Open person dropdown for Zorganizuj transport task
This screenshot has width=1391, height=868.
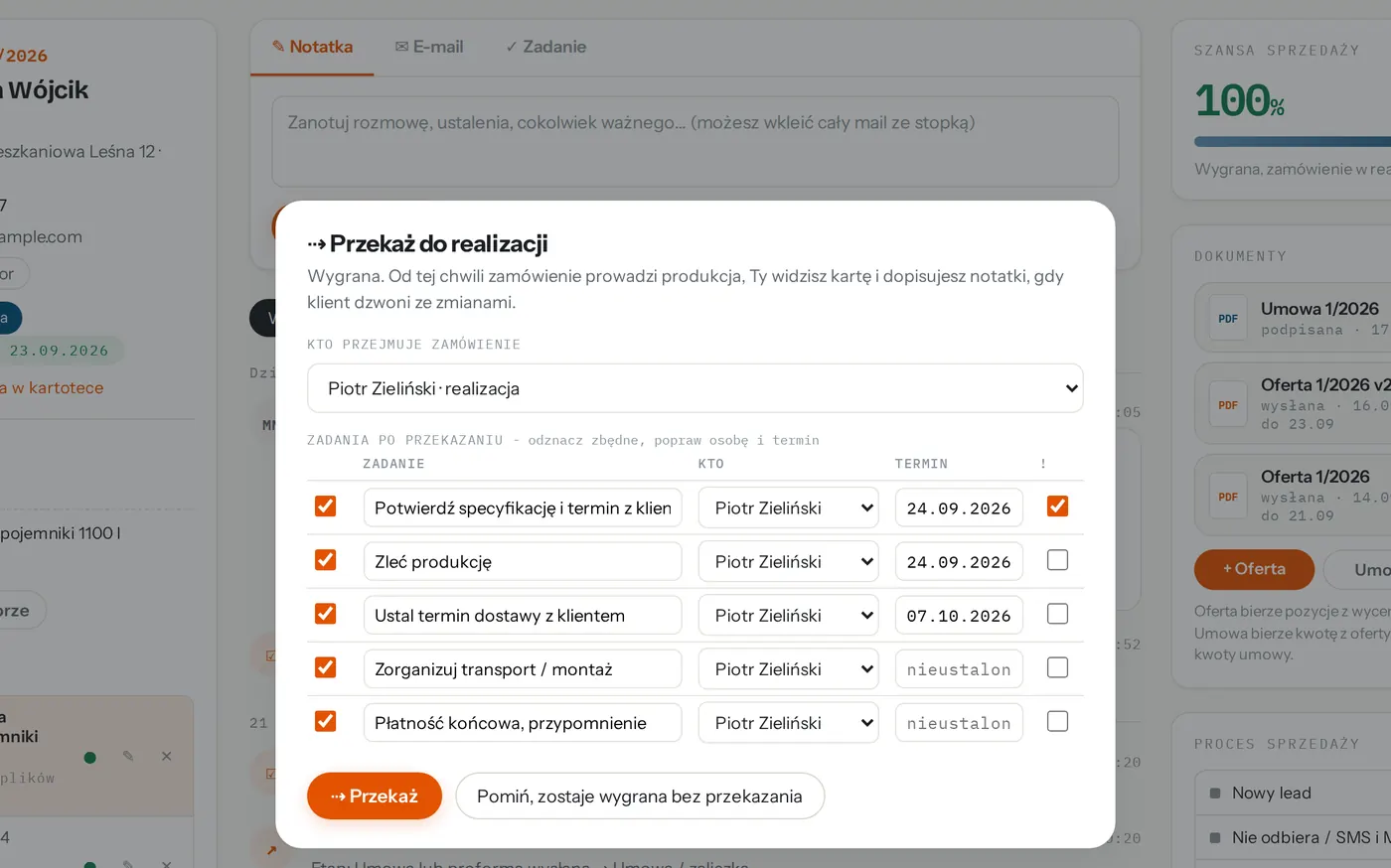788,669
